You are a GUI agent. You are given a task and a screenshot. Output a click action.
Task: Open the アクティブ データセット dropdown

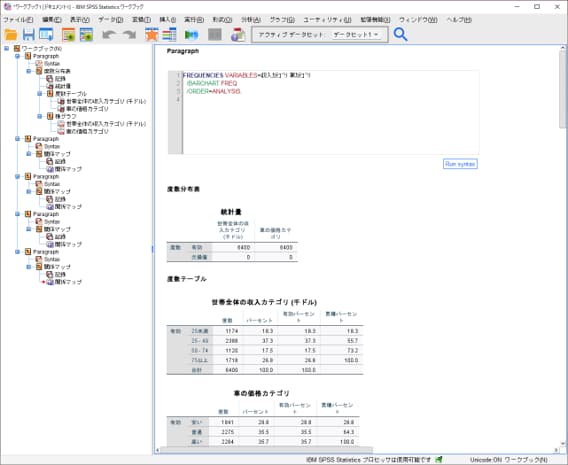coord(355,35)
